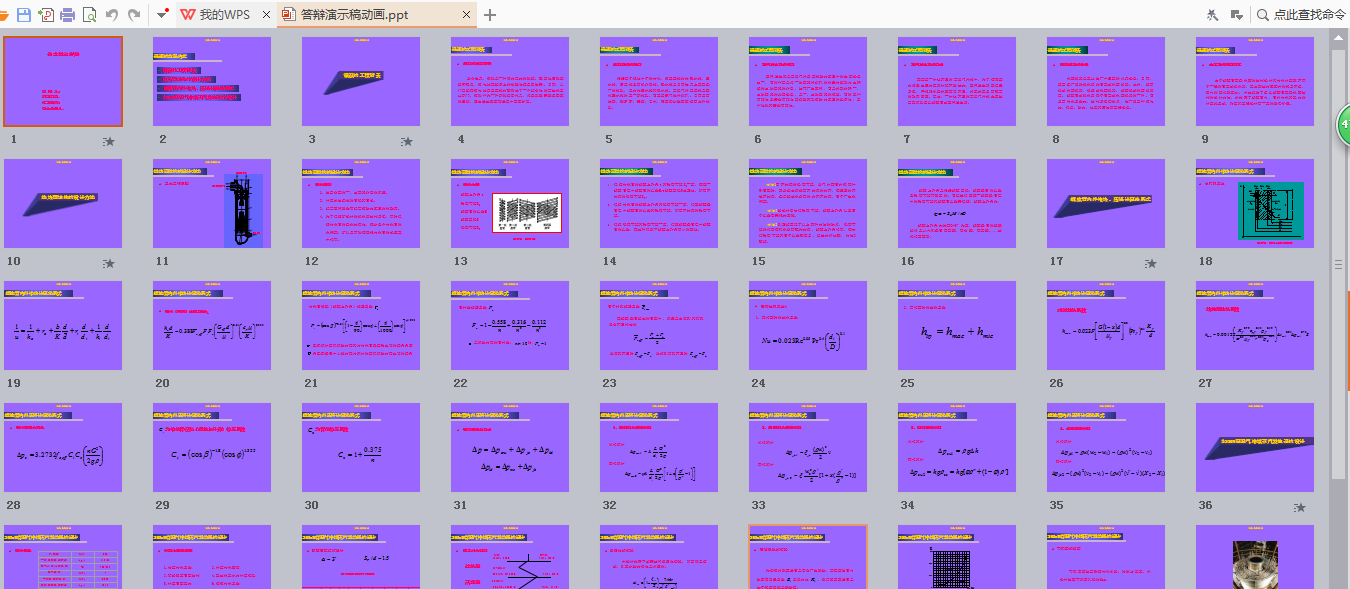Select slide 36 thumbnail

point(1255,448)
